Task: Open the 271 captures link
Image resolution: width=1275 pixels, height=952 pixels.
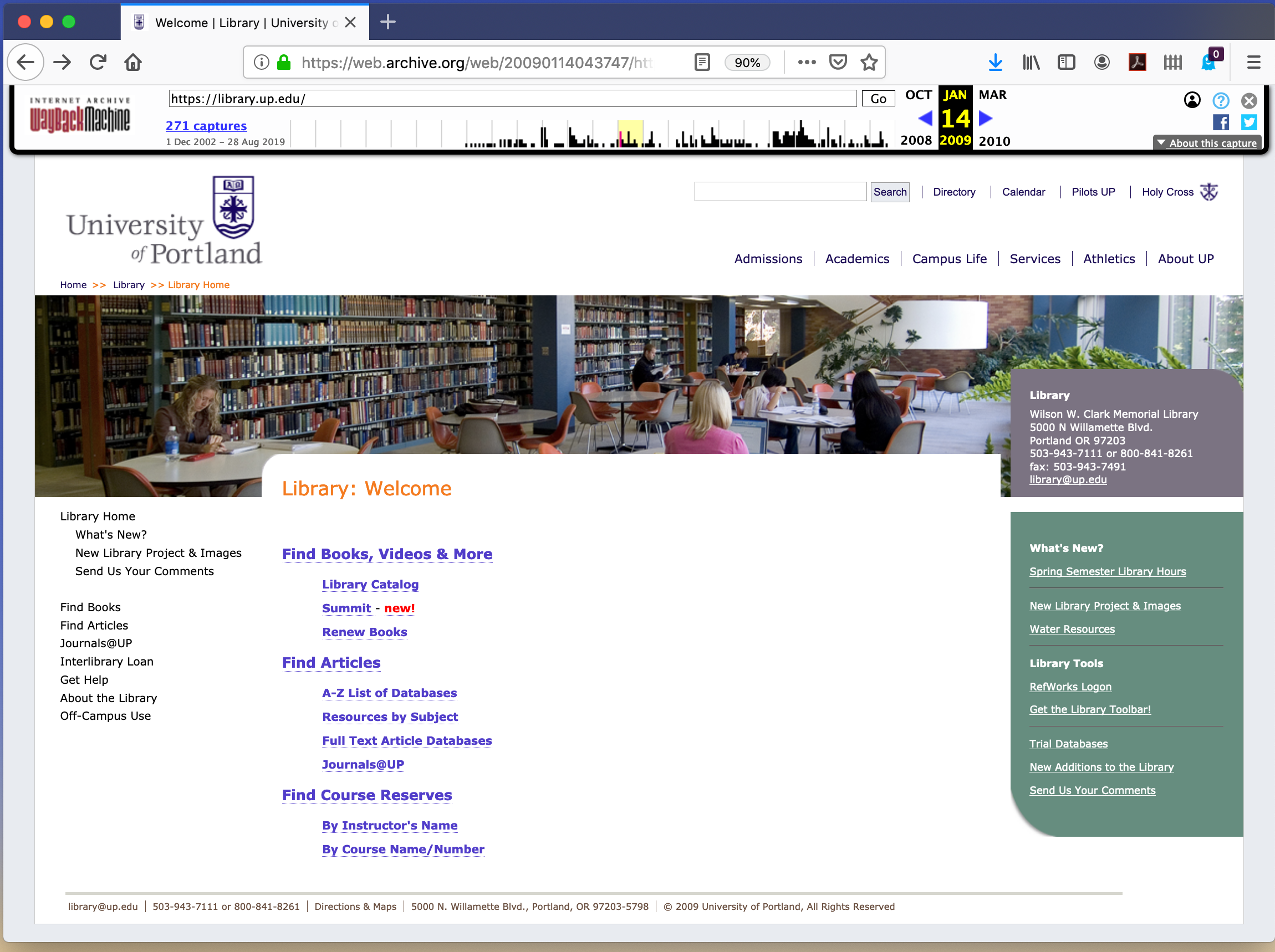Action: [206, 126]
